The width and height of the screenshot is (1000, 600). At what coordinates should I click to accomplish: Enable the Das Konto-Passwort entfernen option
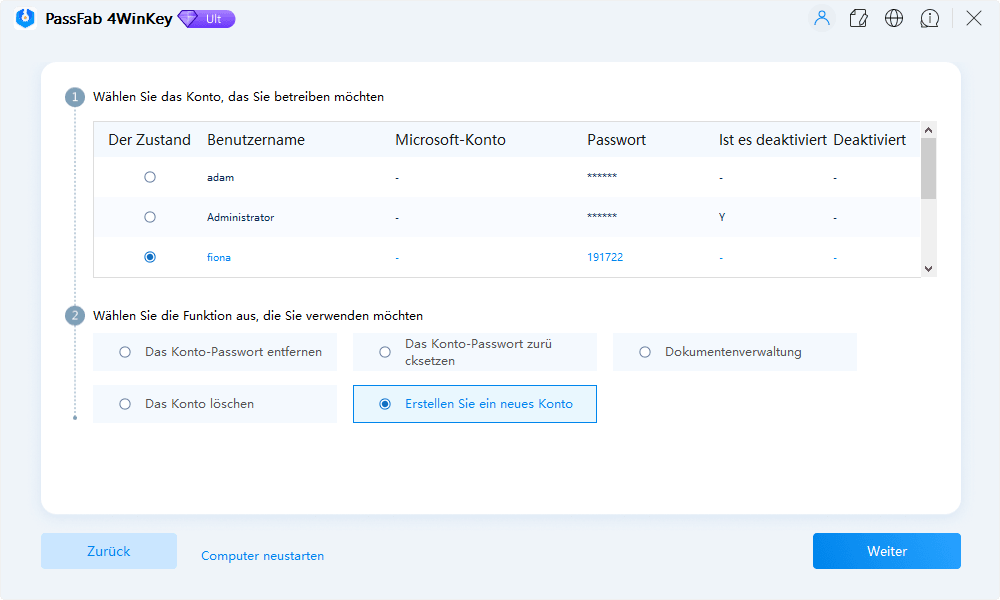124,351
